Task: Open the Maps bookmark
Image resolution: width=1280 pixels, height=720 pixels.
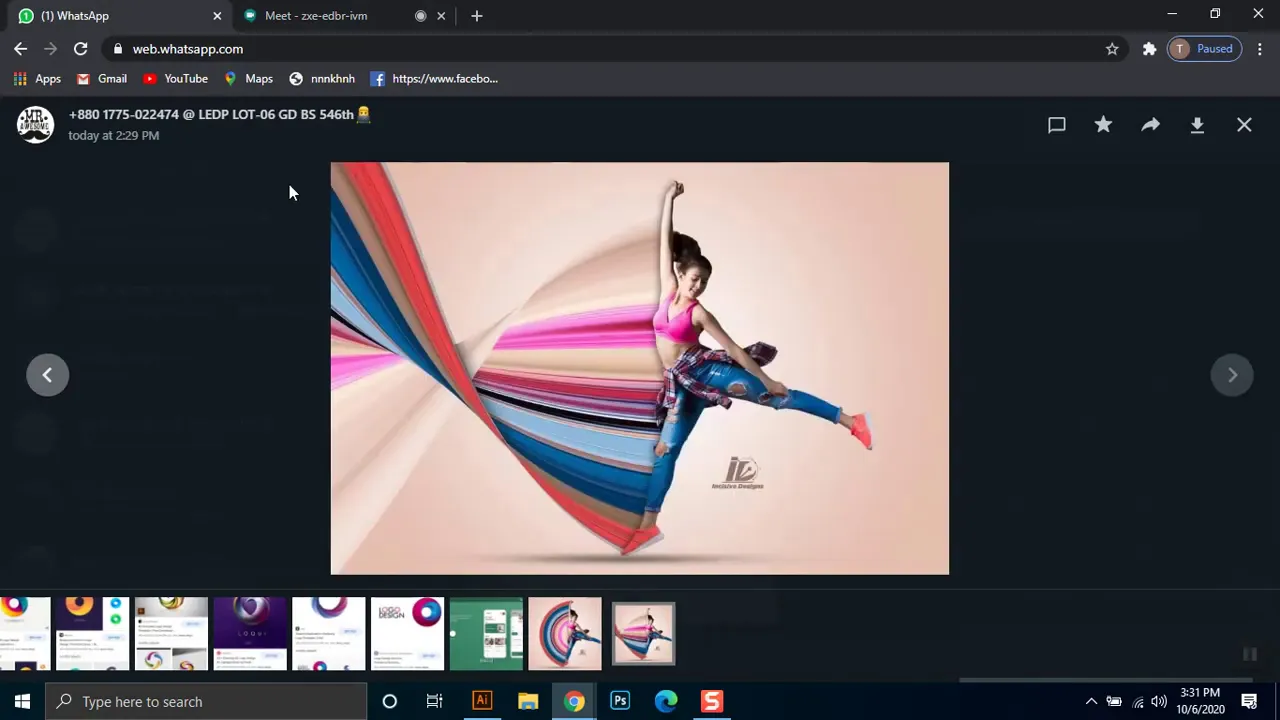Action: [248, 79]
